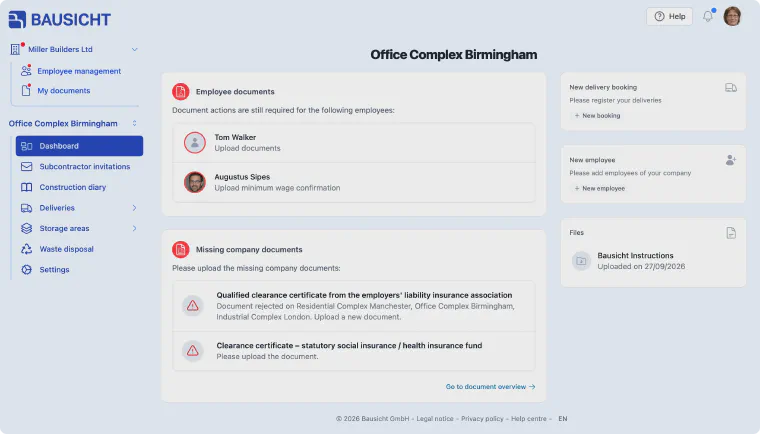
Task: Click the Settings gear icon
Action: [x=26, y=270]
